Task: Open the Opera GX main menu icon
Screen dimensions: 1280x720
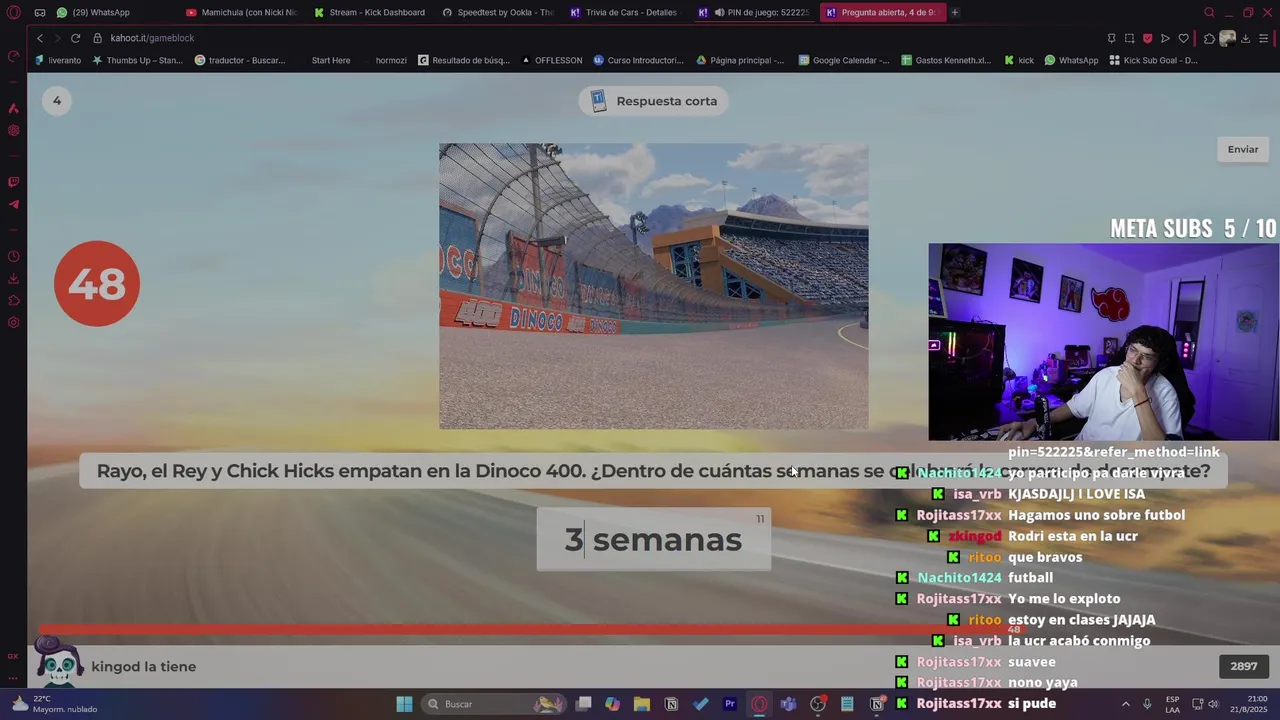Action: (x=13, y=13)
